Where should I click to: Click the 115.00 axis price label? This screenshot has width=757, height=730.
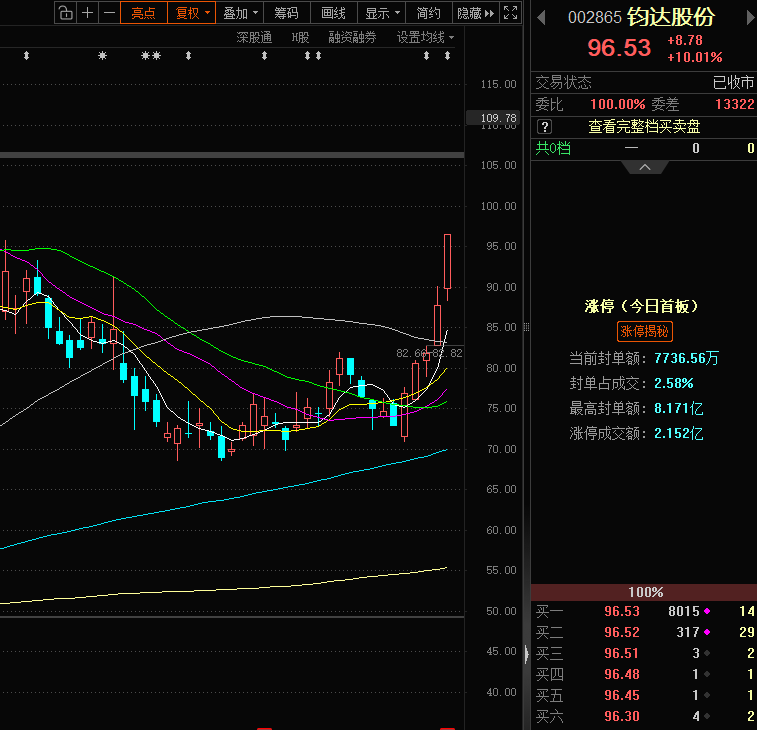pos(499,84)
